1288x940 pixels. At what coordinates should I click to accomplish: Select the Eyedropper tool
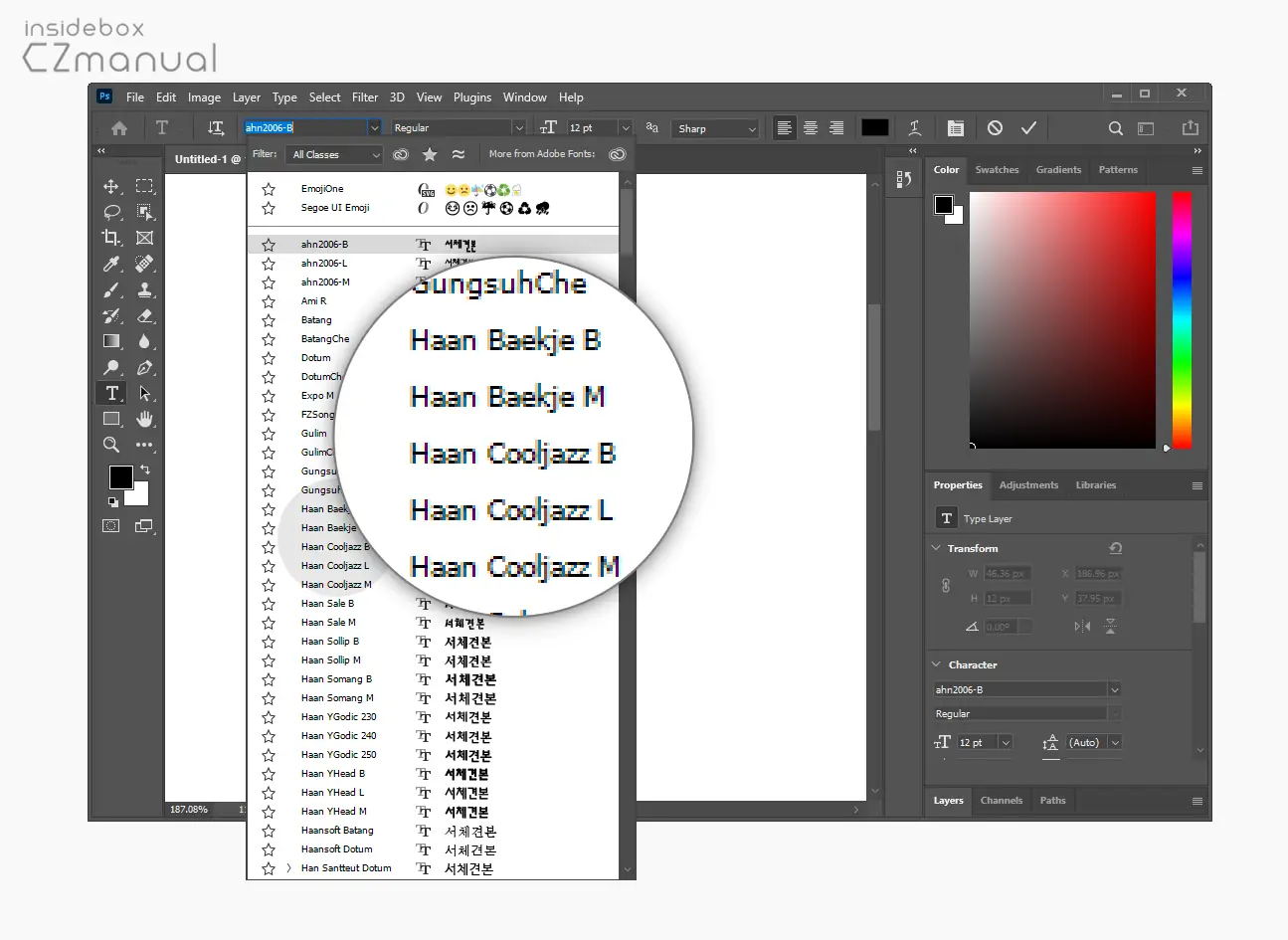pos(111,264)
